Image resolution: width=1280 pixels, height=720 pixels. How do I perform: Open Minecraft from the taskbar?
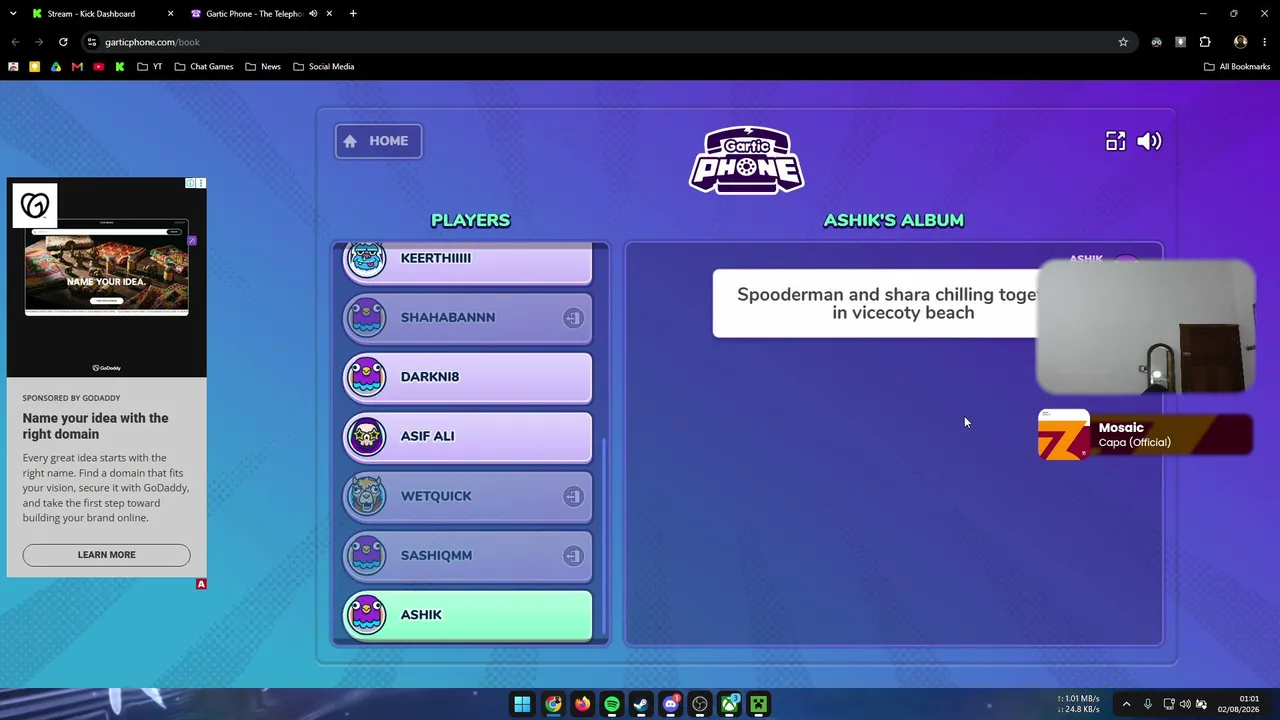(x=759, y=704)
